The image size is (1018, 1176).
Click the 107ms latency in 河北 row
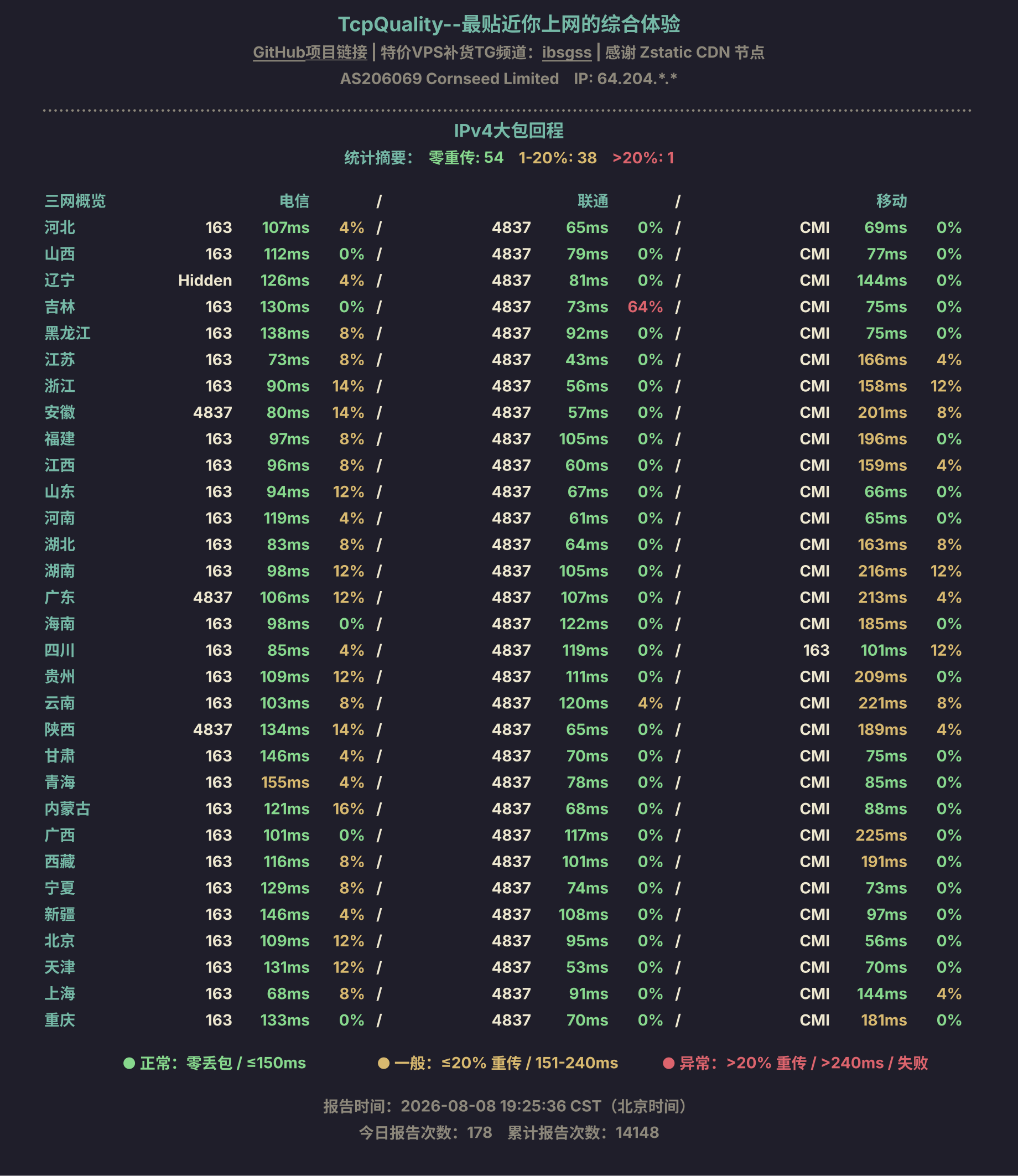point(285,227)
